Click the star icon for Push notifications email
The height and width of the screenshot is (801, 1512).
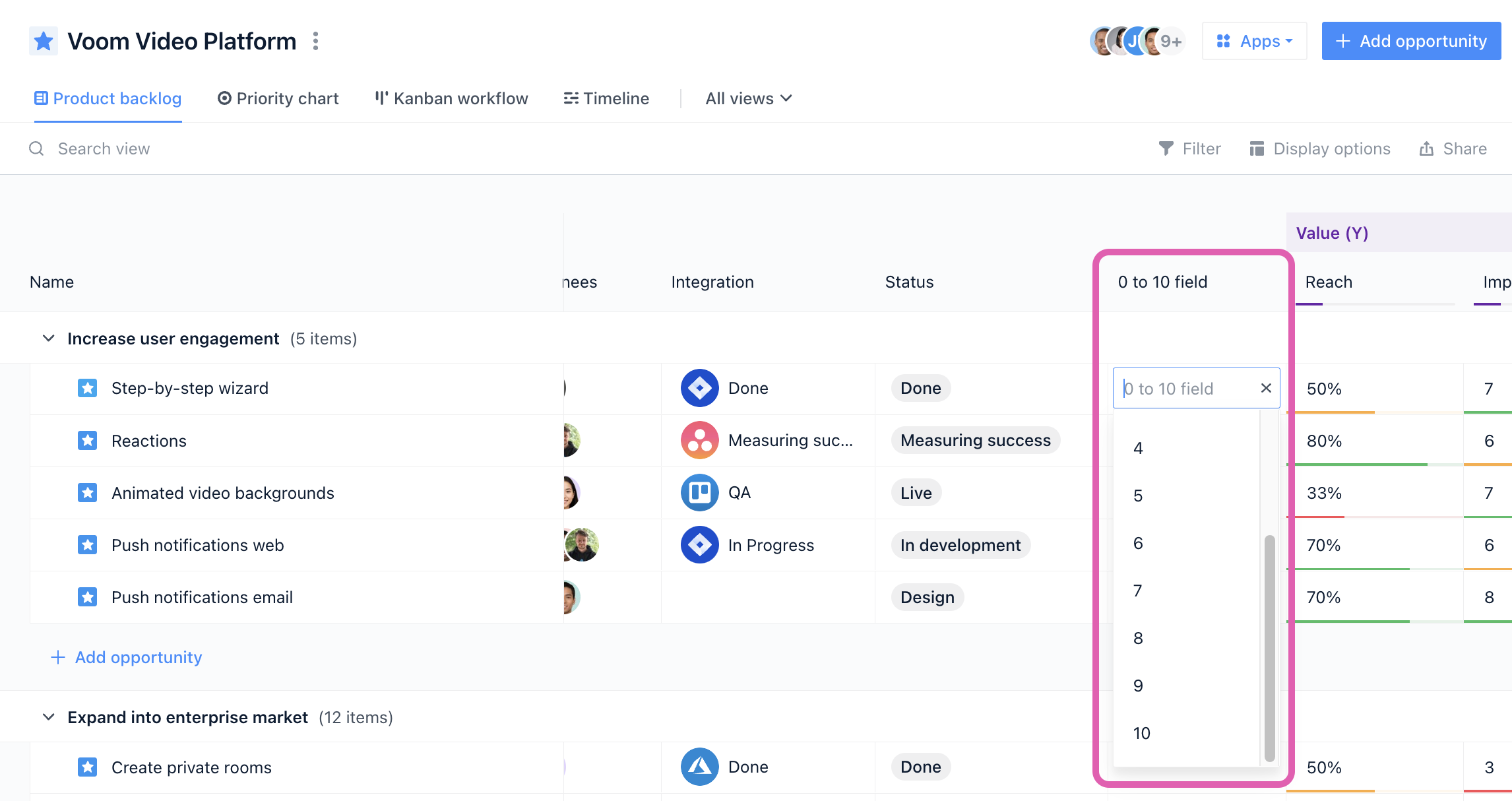87,597
